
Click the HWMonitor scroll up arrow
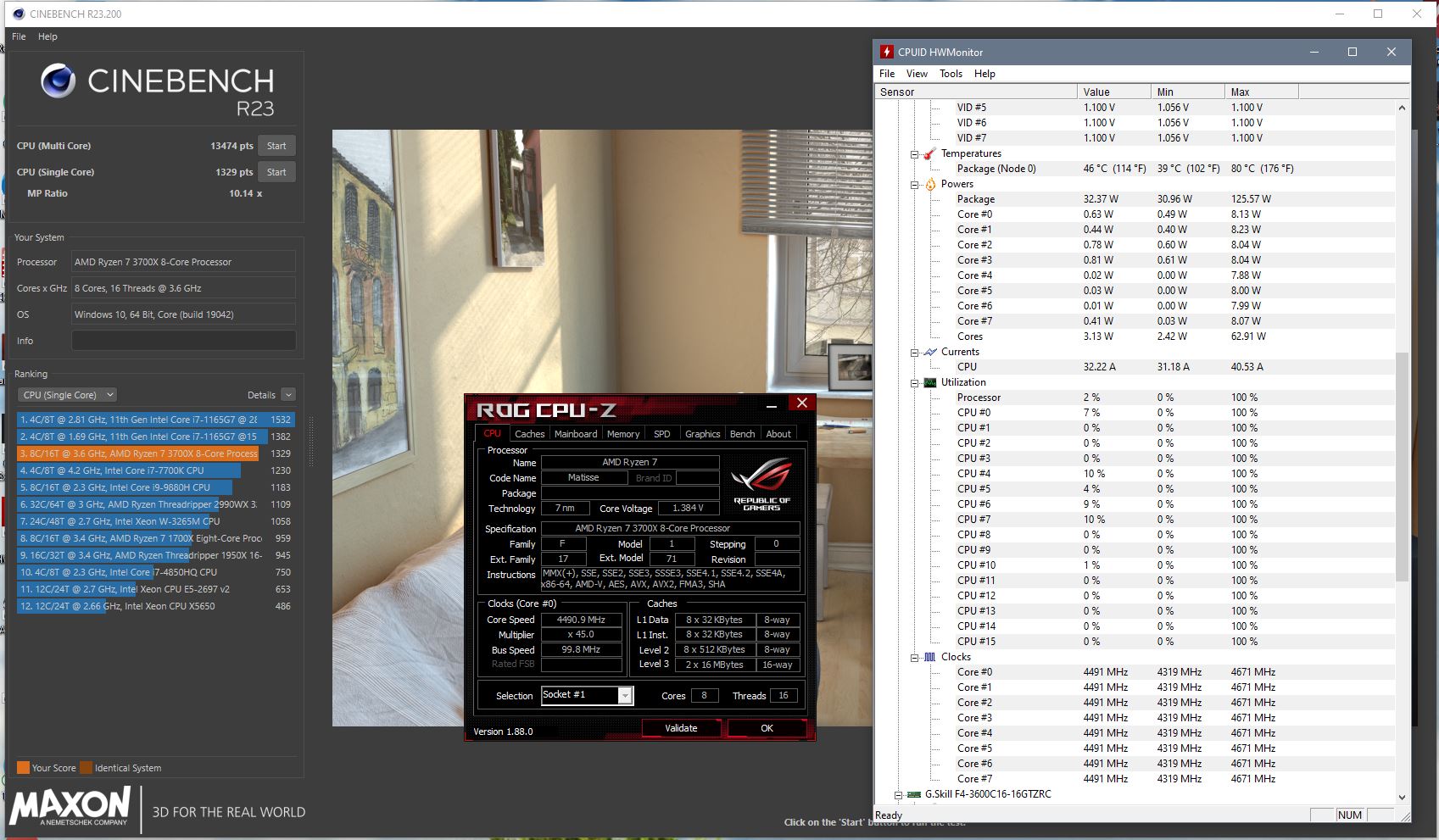(1401, 108)
